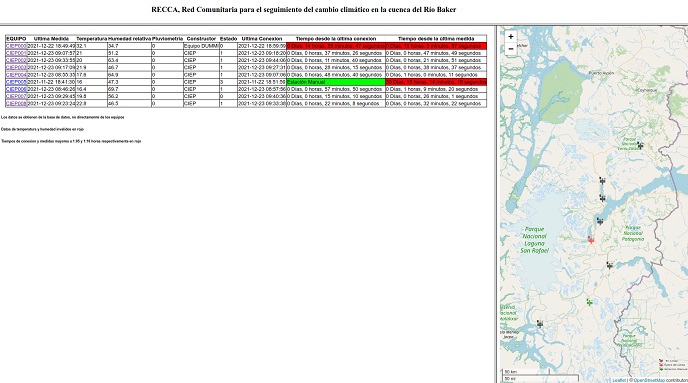
Task: Click station marker just above the red marker
Action: coord(600,221)
